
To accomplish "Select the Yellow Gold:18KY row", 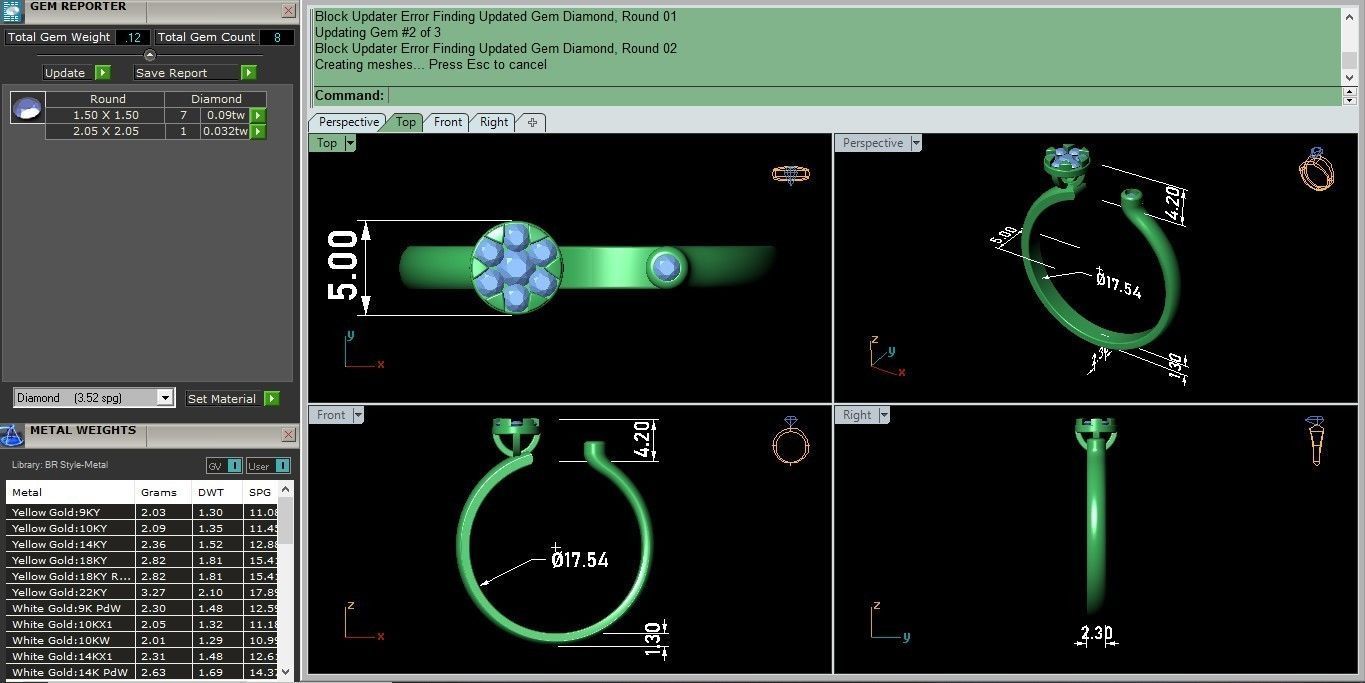I will coord(142,560).
